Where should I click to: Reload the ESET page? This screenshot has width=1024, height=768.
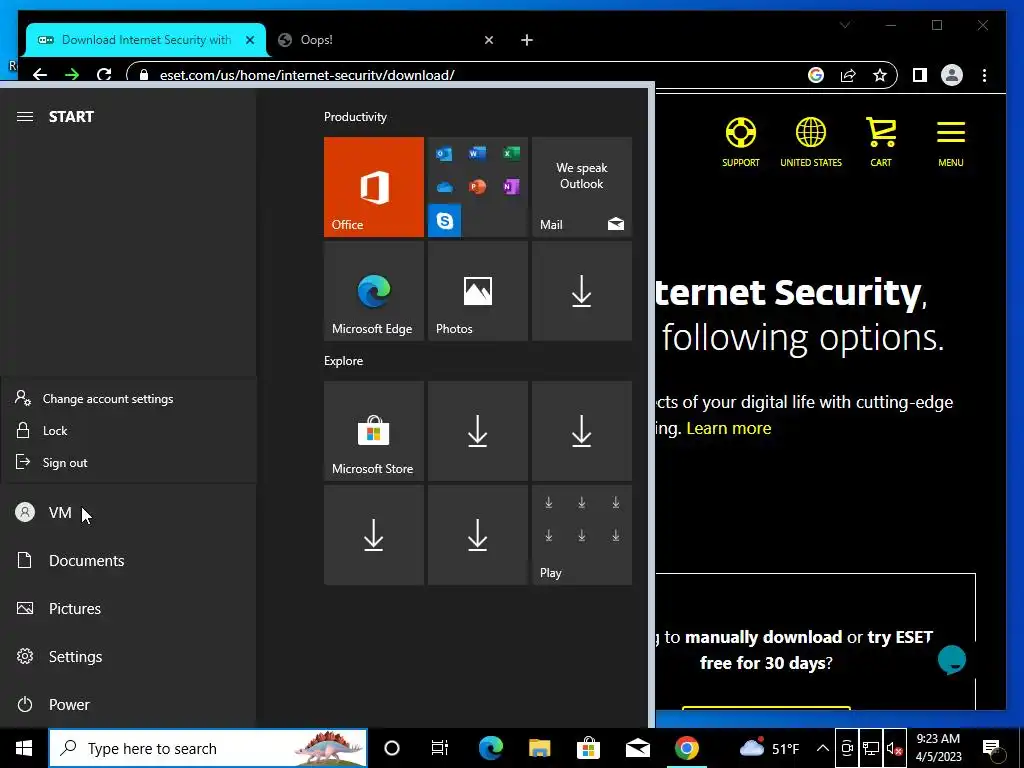104,74
